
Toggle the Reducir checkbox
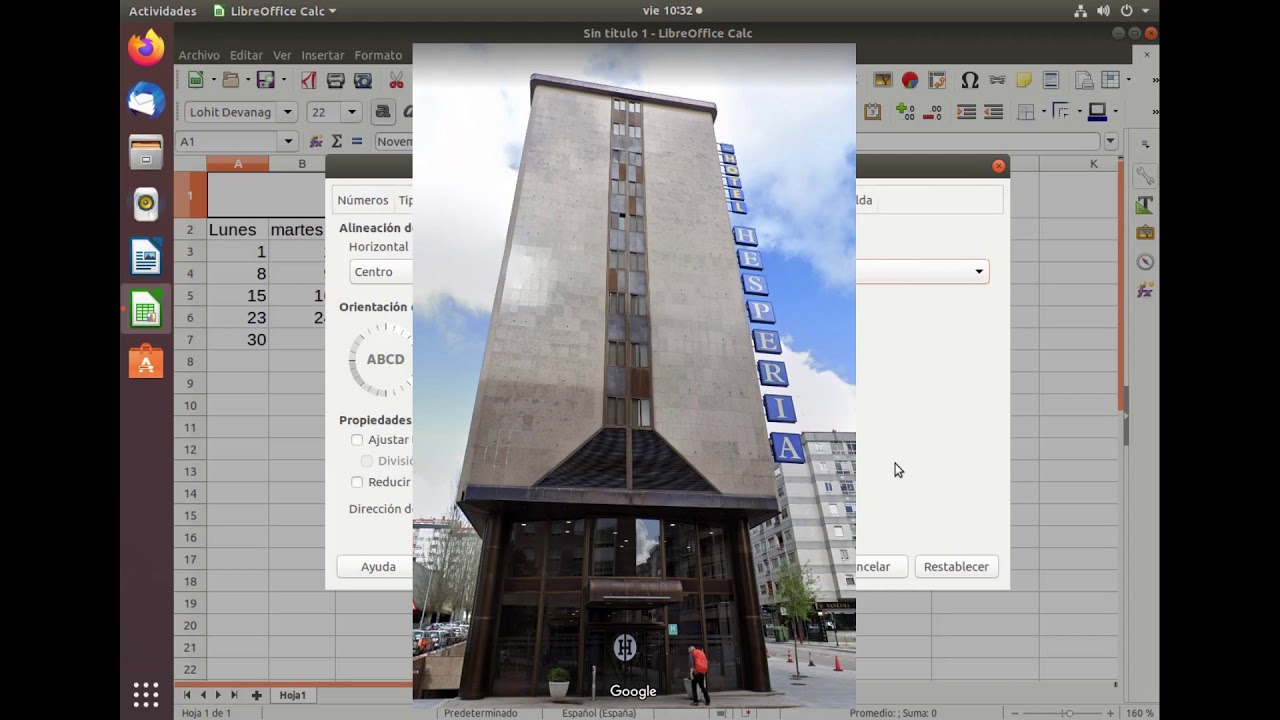(x=357, y=482)
